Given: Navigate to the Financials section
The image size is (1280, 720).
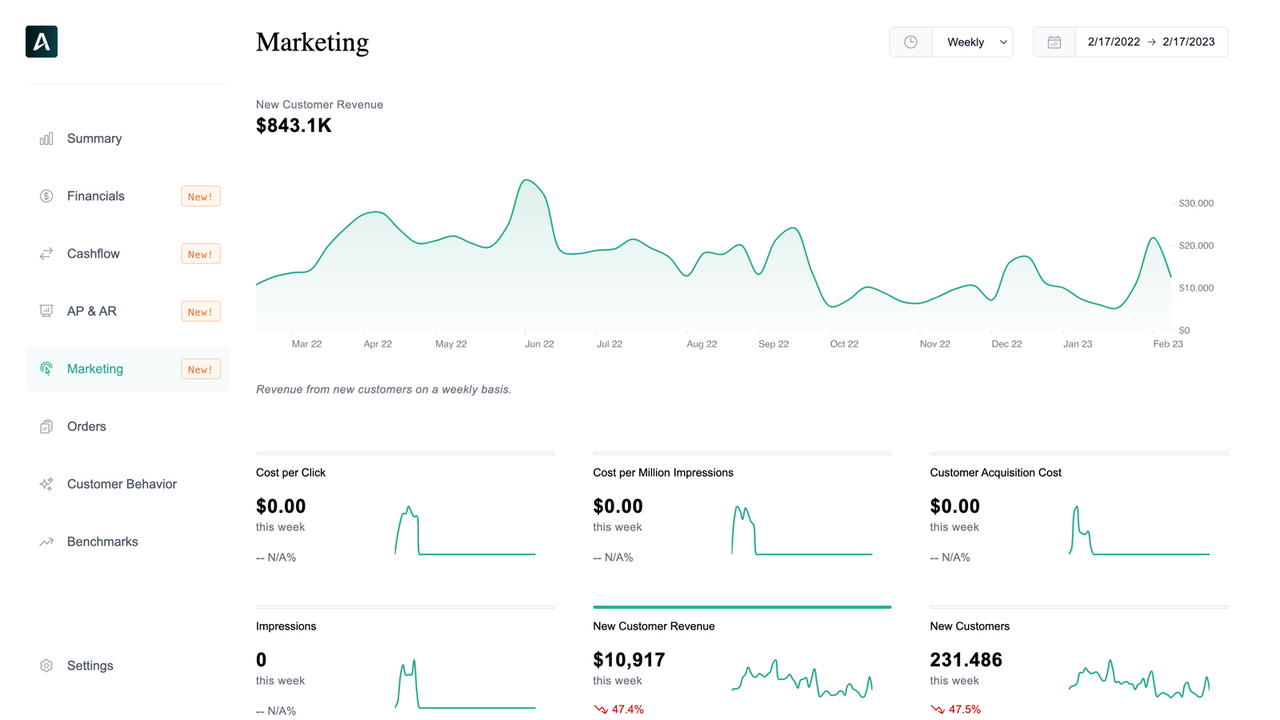Looking at the screenshot, I should click(x=96, y=196).
